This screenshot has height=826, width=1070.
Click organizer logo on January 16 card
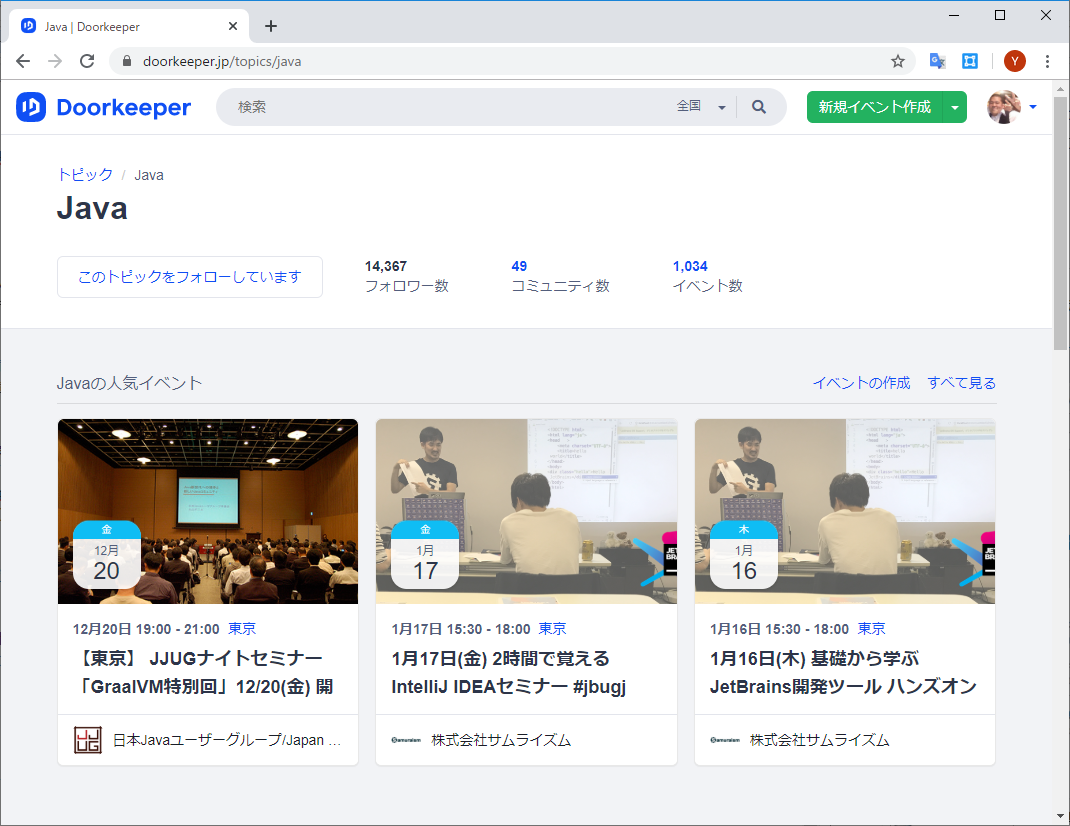(x=725, y=740)
